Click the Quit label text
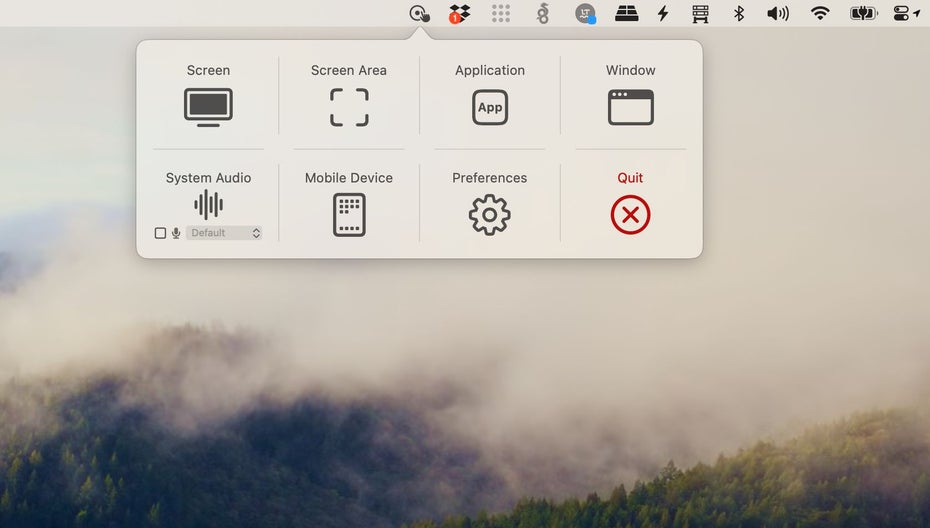The image size is (930, 528). pos(630,178)
